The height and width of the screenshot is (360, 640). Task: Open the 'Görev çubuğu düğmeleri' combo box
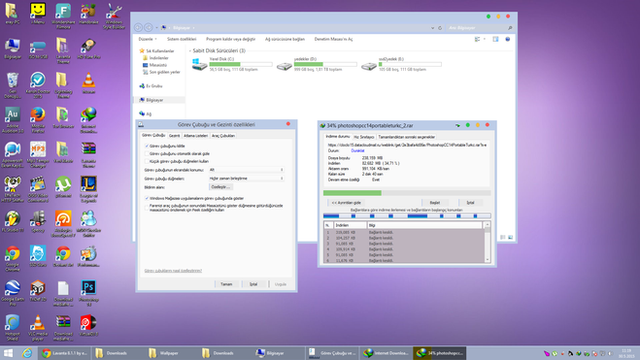[x=246, y=178]
